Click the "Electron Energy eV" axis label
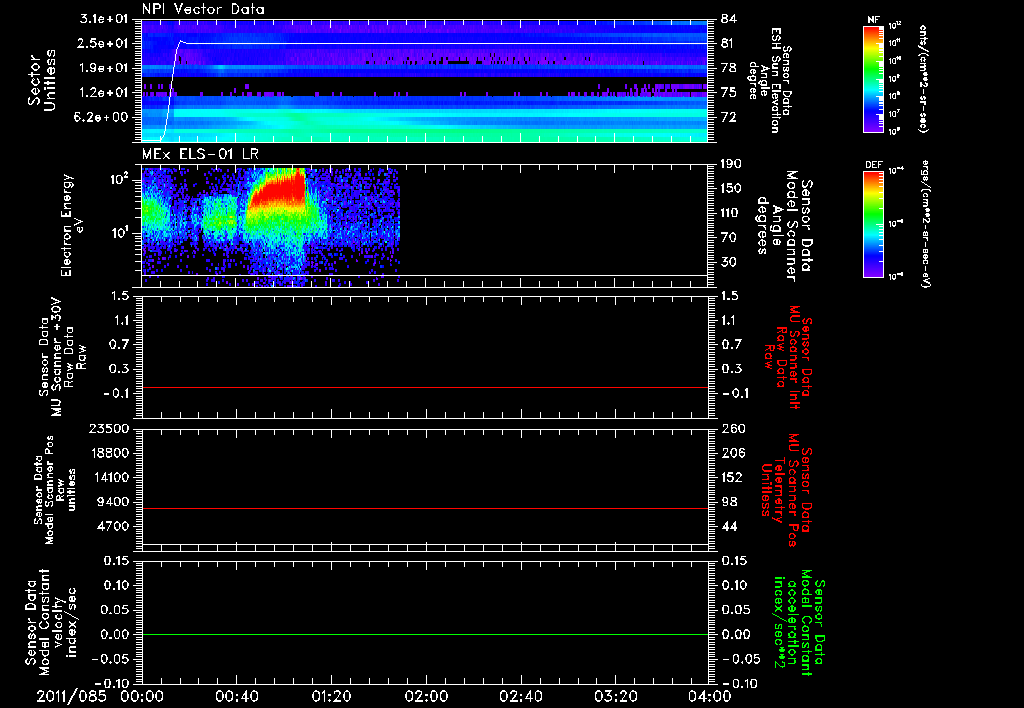Screen dimensions: 1024x708 (x=72, y=225)
